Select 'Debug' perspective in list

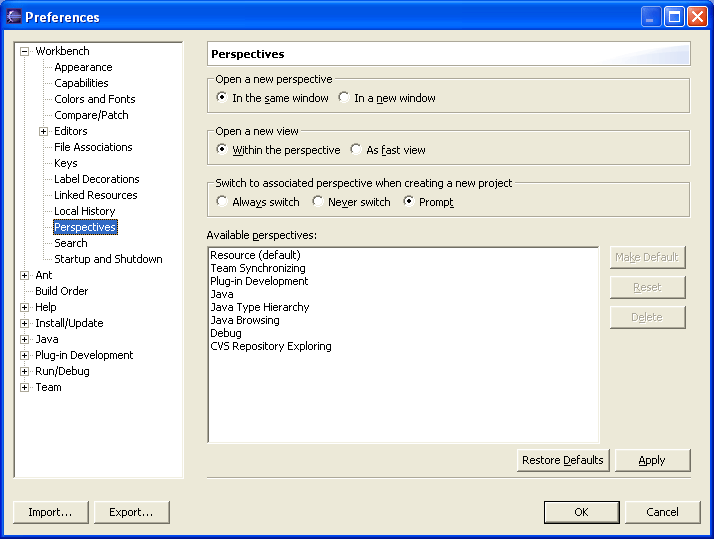(226, 333)
